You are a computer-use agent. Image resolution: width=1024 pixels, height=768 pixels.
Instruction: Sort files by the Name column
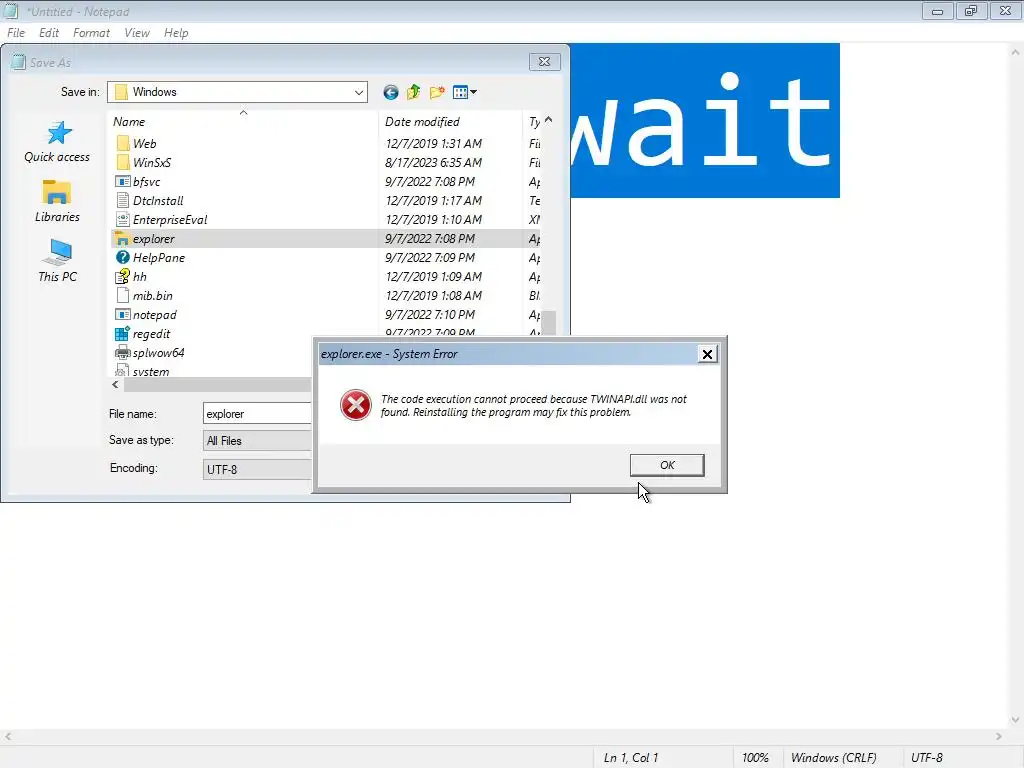point(129,122)
